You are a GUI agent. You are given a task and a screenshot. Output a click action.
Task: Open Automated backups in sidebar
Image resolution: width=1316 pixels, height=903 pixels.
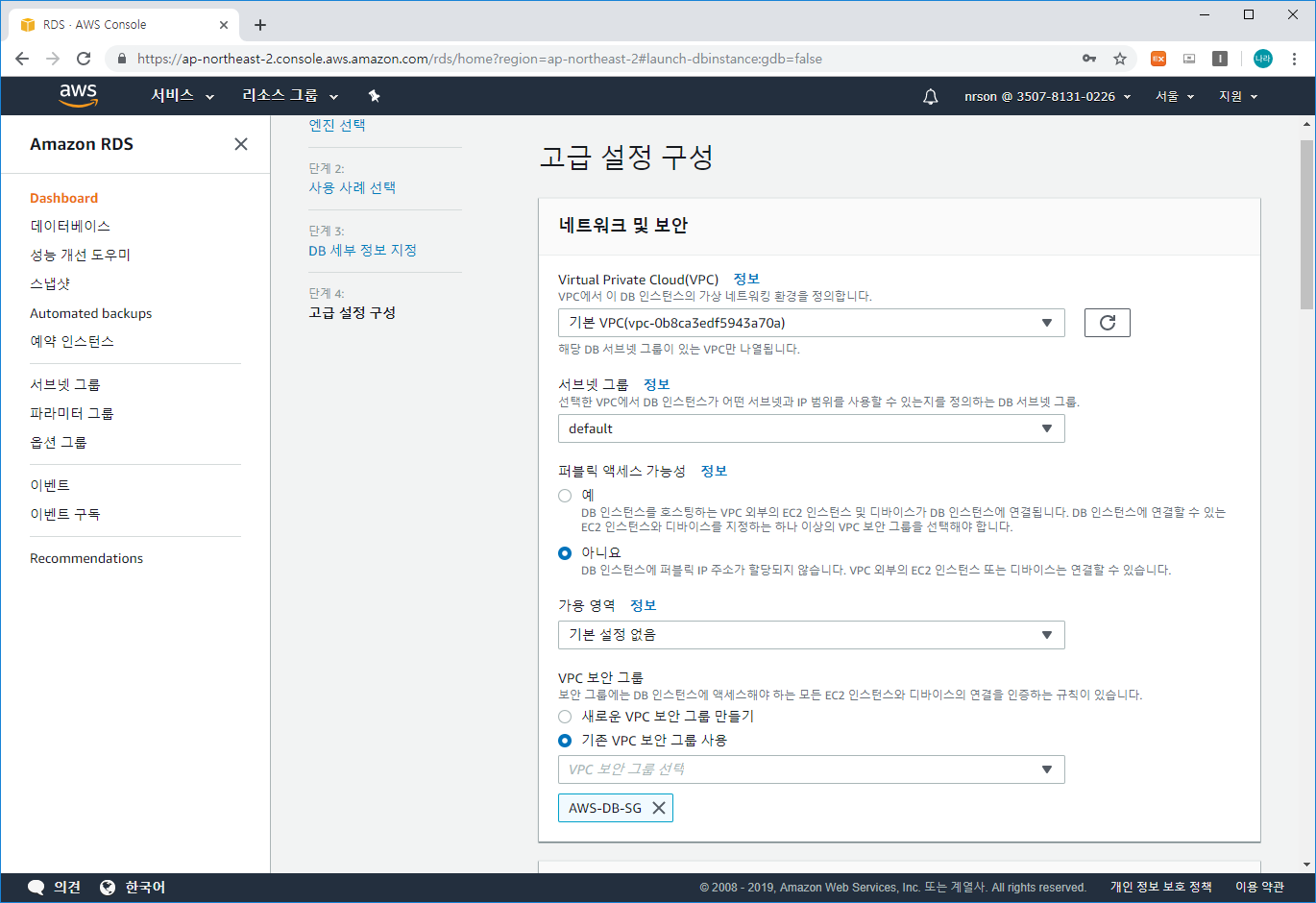[90, 313]
